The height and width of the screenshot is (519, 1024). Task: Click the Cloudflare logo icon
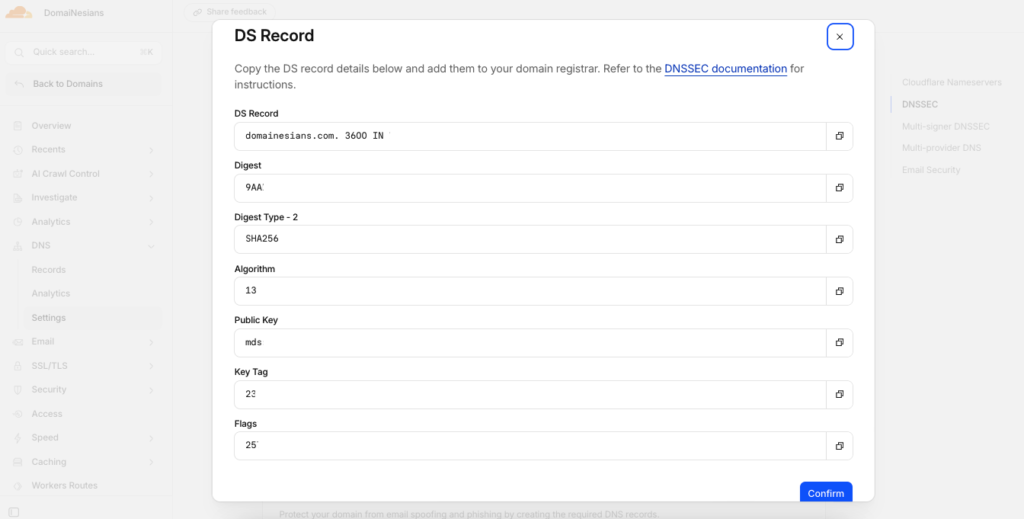[19, 12]
